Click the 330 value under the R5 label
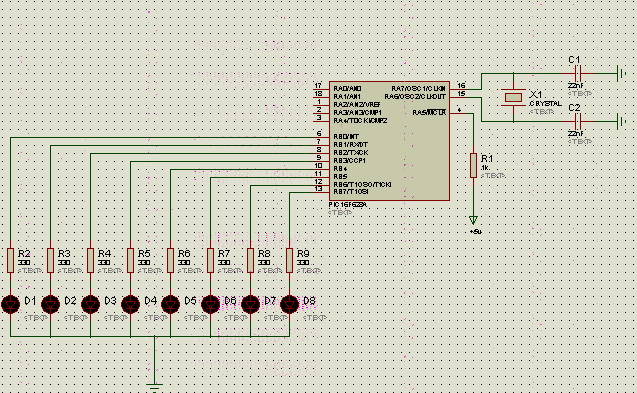 (x=143, y=263)
